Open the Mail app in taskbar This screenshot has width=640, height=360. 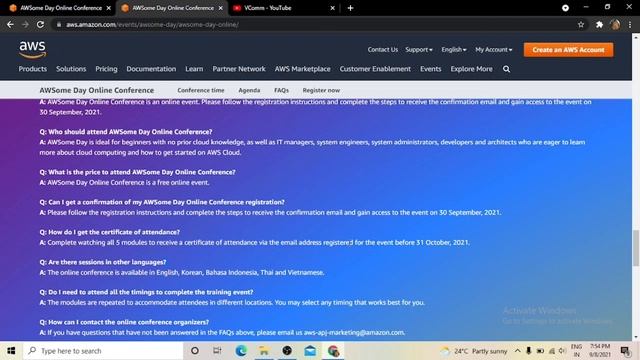(x=310, y=351)
